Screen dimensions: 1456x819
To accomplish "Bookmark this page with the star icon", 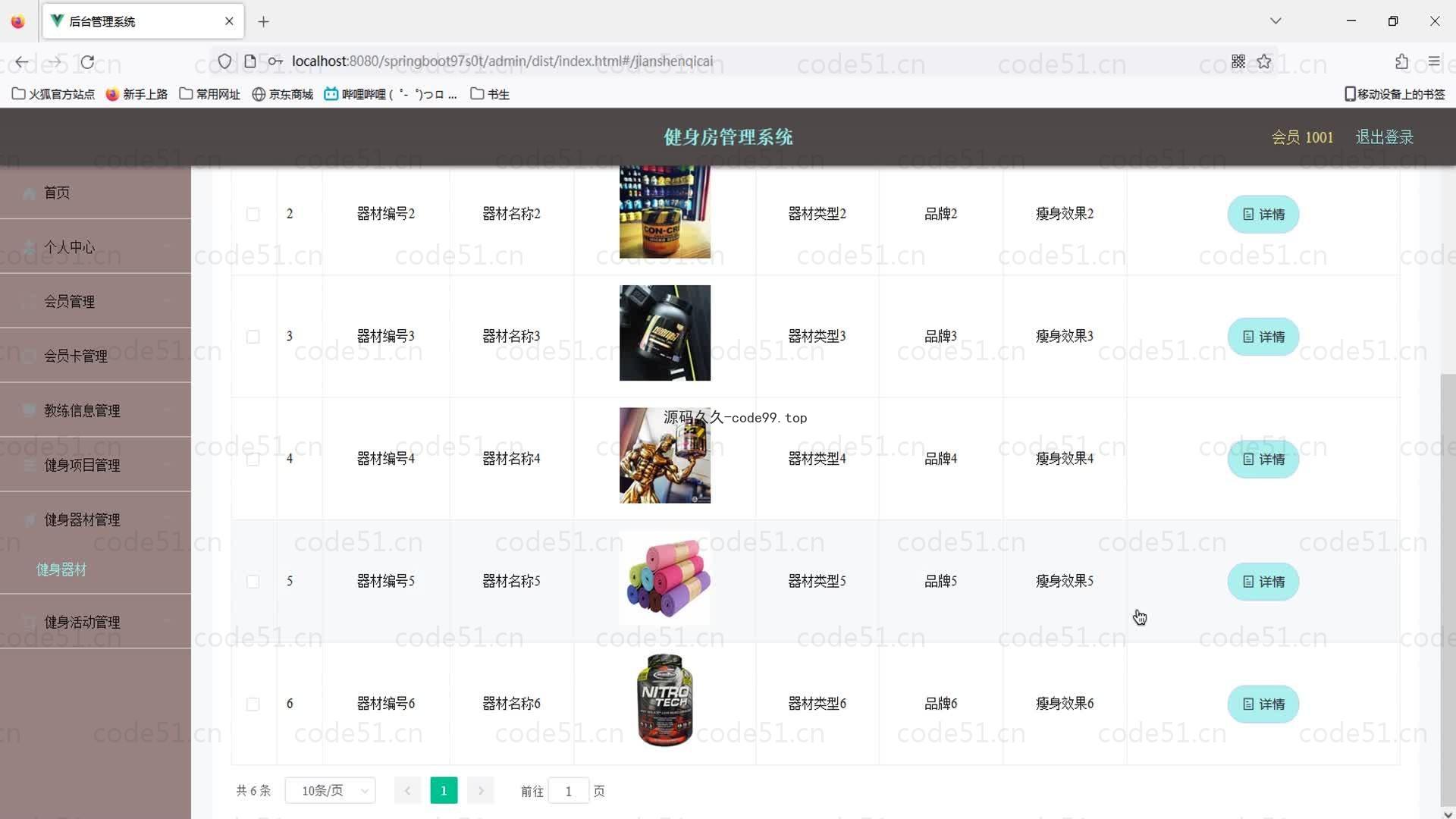I will pyautogui.click(x=1264, y=61).
